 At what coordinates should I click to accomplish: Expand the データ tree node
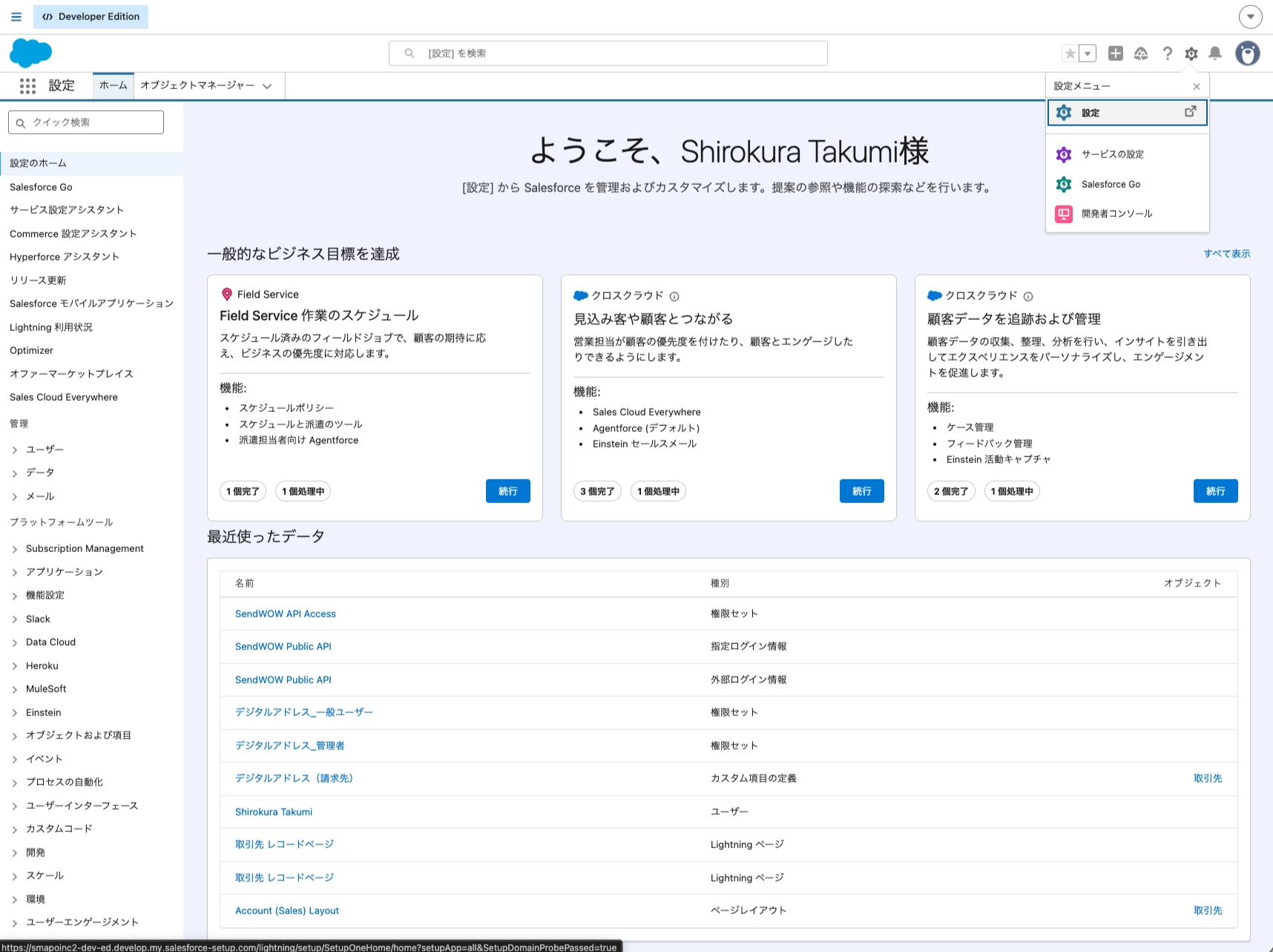pos(14,473)
